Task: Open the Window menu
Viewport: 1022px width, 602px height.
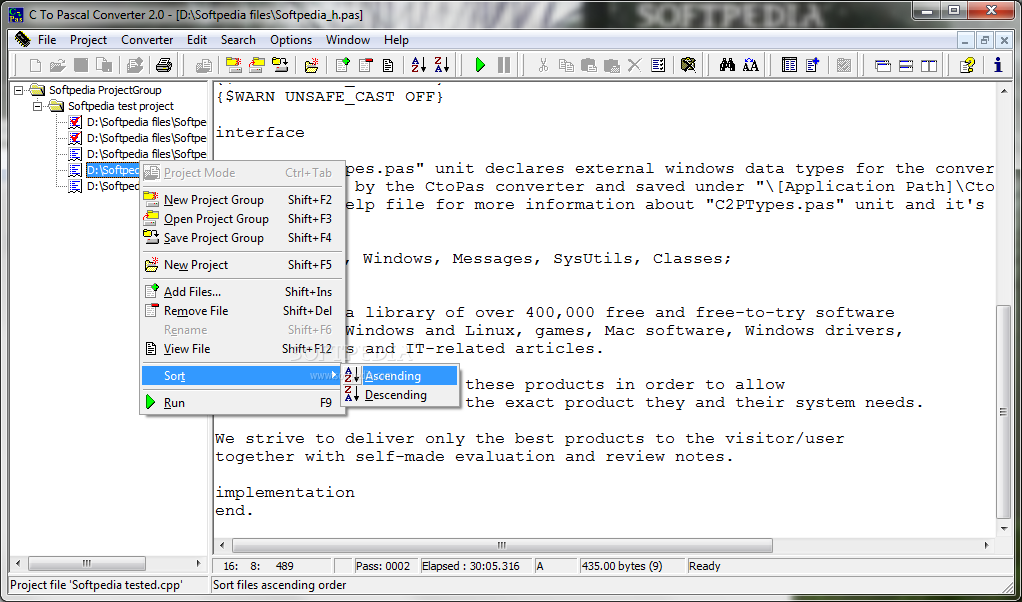Action: (x=348, y=40)
